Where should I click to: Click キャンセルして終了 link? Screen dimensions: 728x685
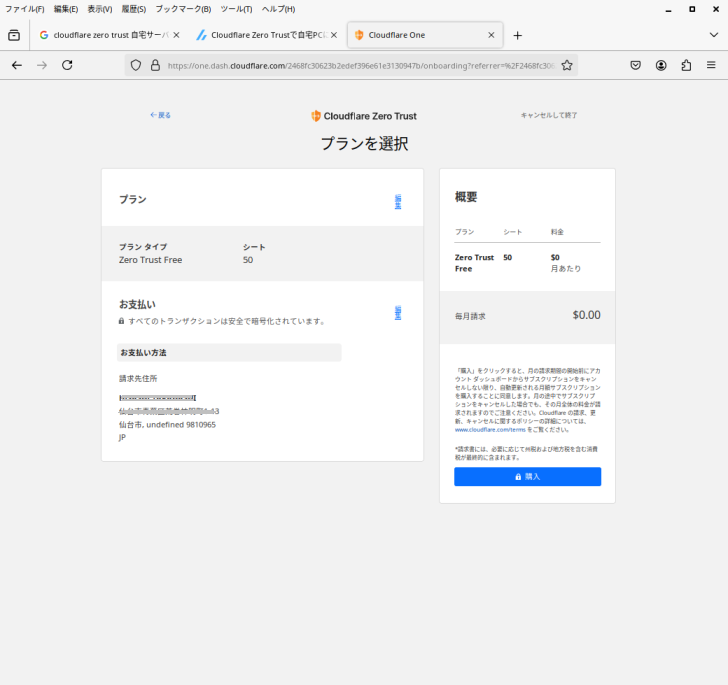pyautogui.click(x=549, y=115)
